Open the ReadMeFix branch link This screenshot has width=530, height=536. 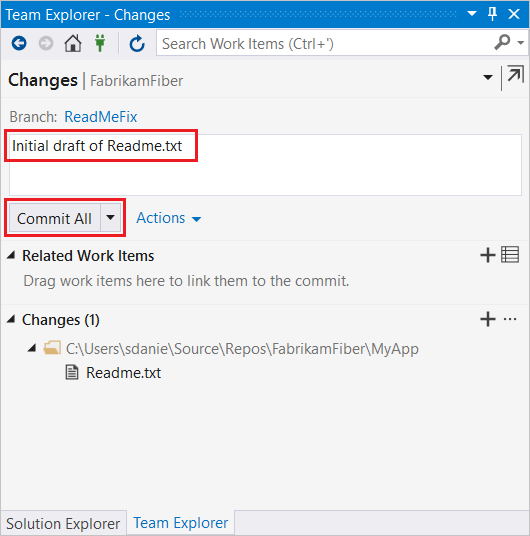click(x=101, y=117)
